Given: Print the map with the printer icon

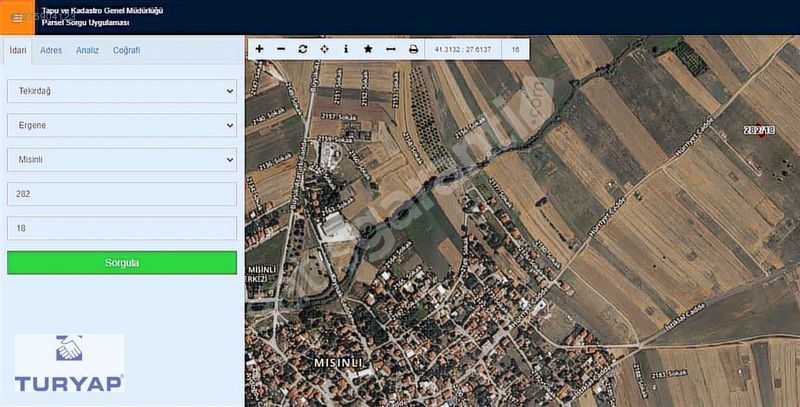Looking at the screenshot, I should 413,49.
